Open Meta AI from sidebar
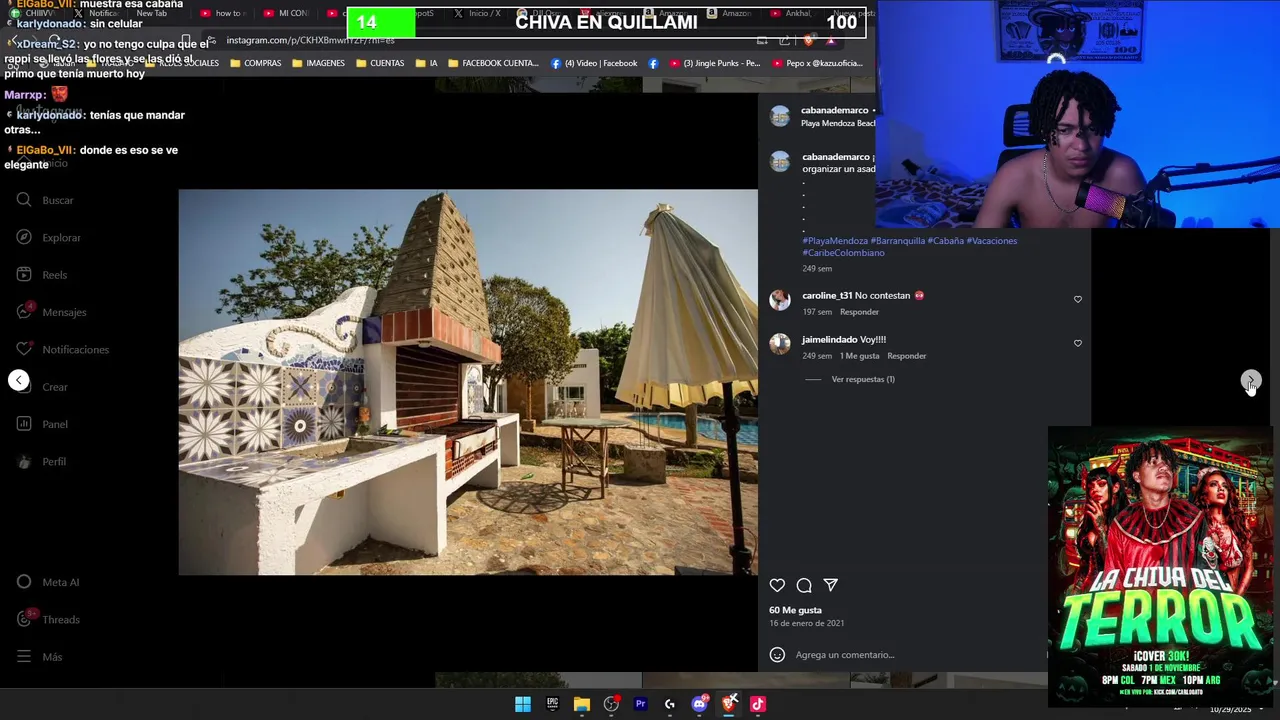The image size is (1280, 720). click(x=48, y=582)
